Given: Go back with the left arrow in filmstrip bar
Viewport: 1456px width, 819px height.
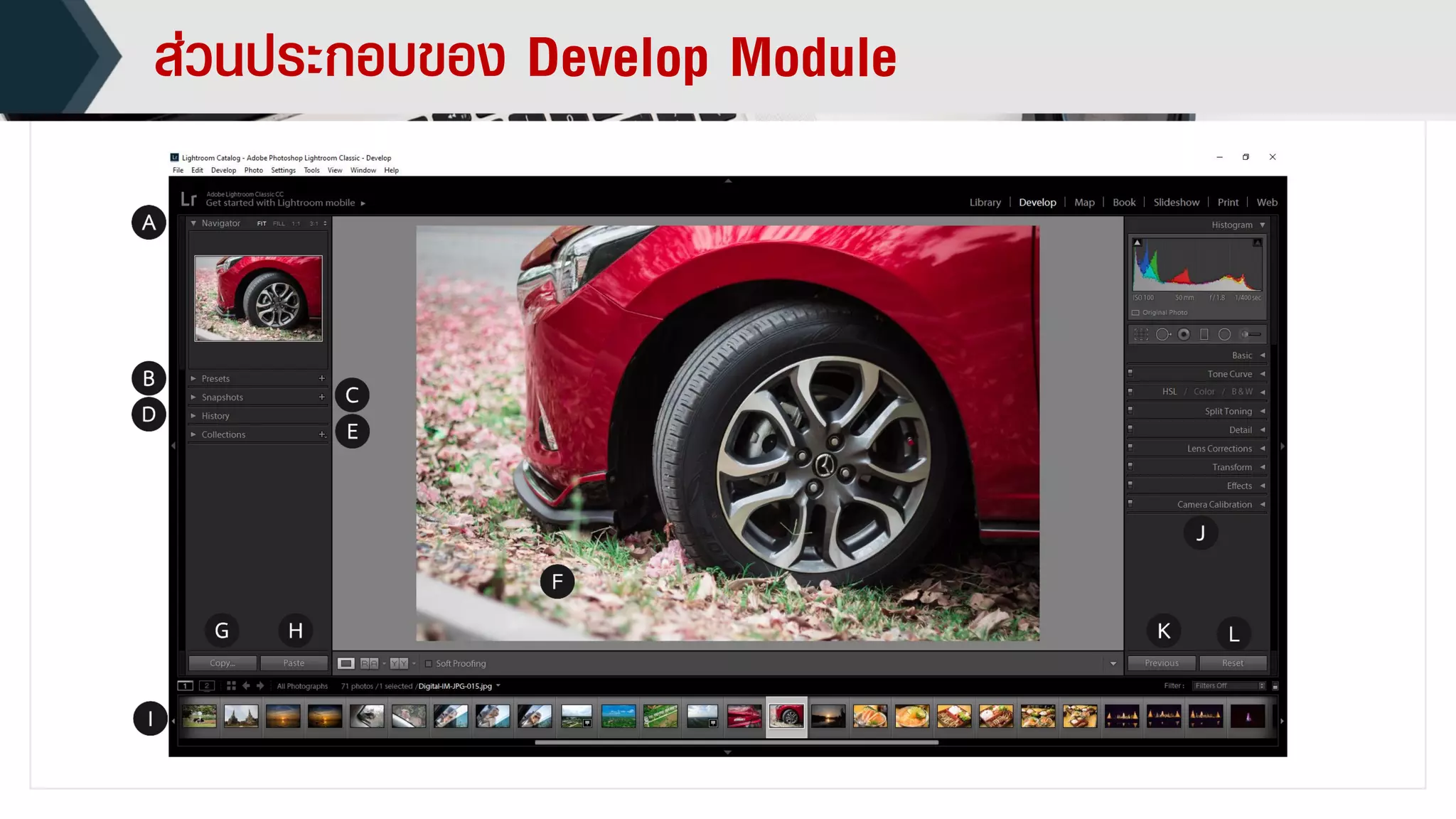Looking at the screenshot, I should click(246, 686).
